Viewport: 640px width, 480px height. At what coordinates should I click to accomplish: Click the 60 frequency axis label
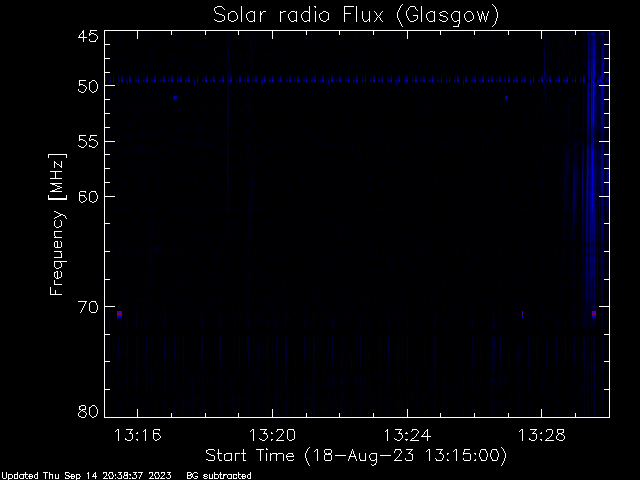pos(88,197)
